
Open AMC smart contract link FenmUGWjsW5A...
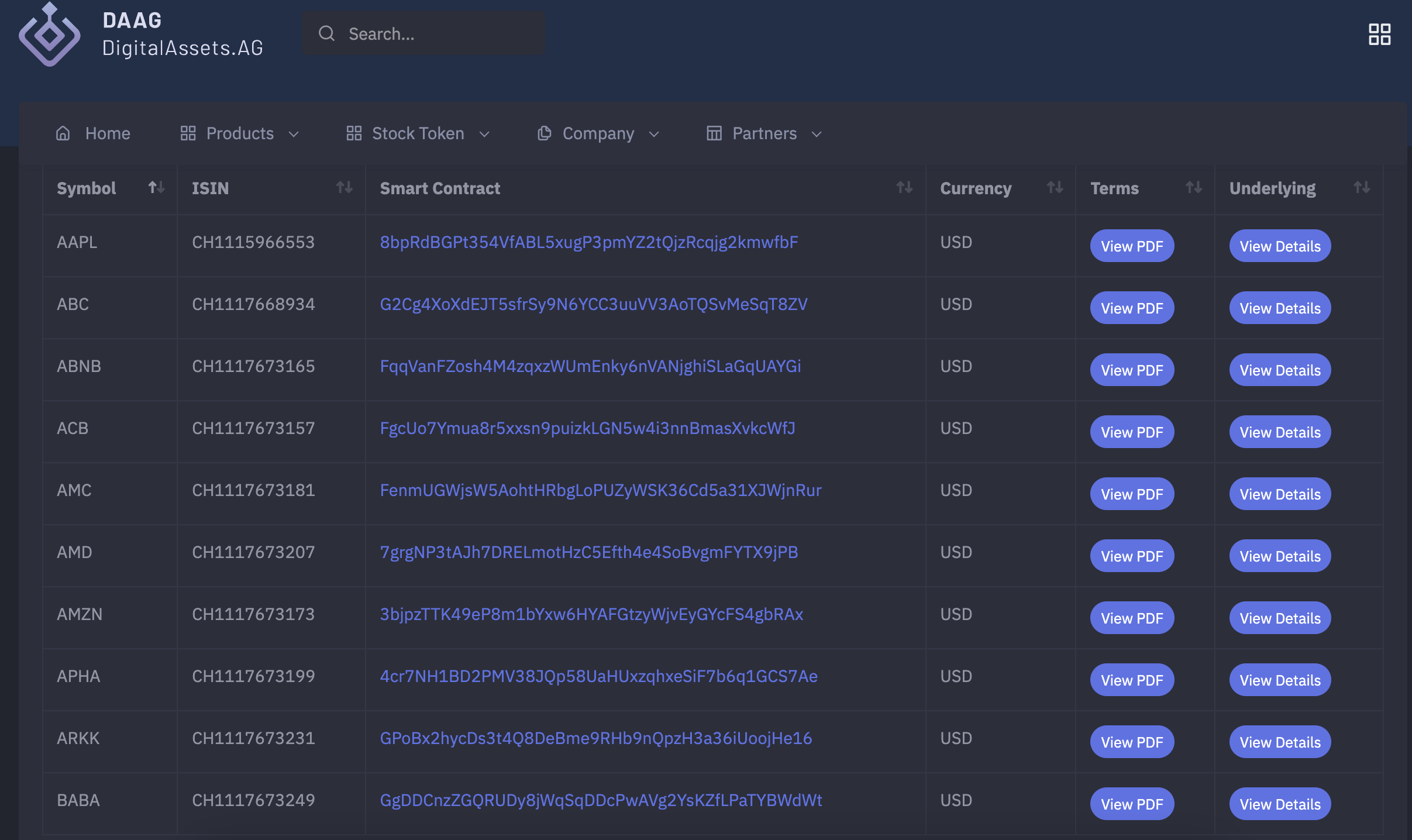tap(601, 490)
